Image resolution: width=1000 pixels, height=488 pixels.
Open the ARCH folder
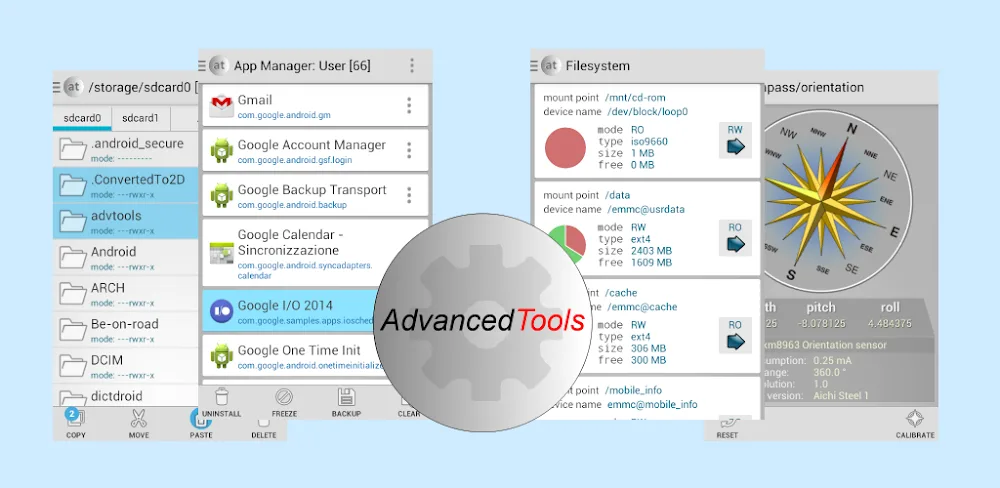[x=126, y=293]
